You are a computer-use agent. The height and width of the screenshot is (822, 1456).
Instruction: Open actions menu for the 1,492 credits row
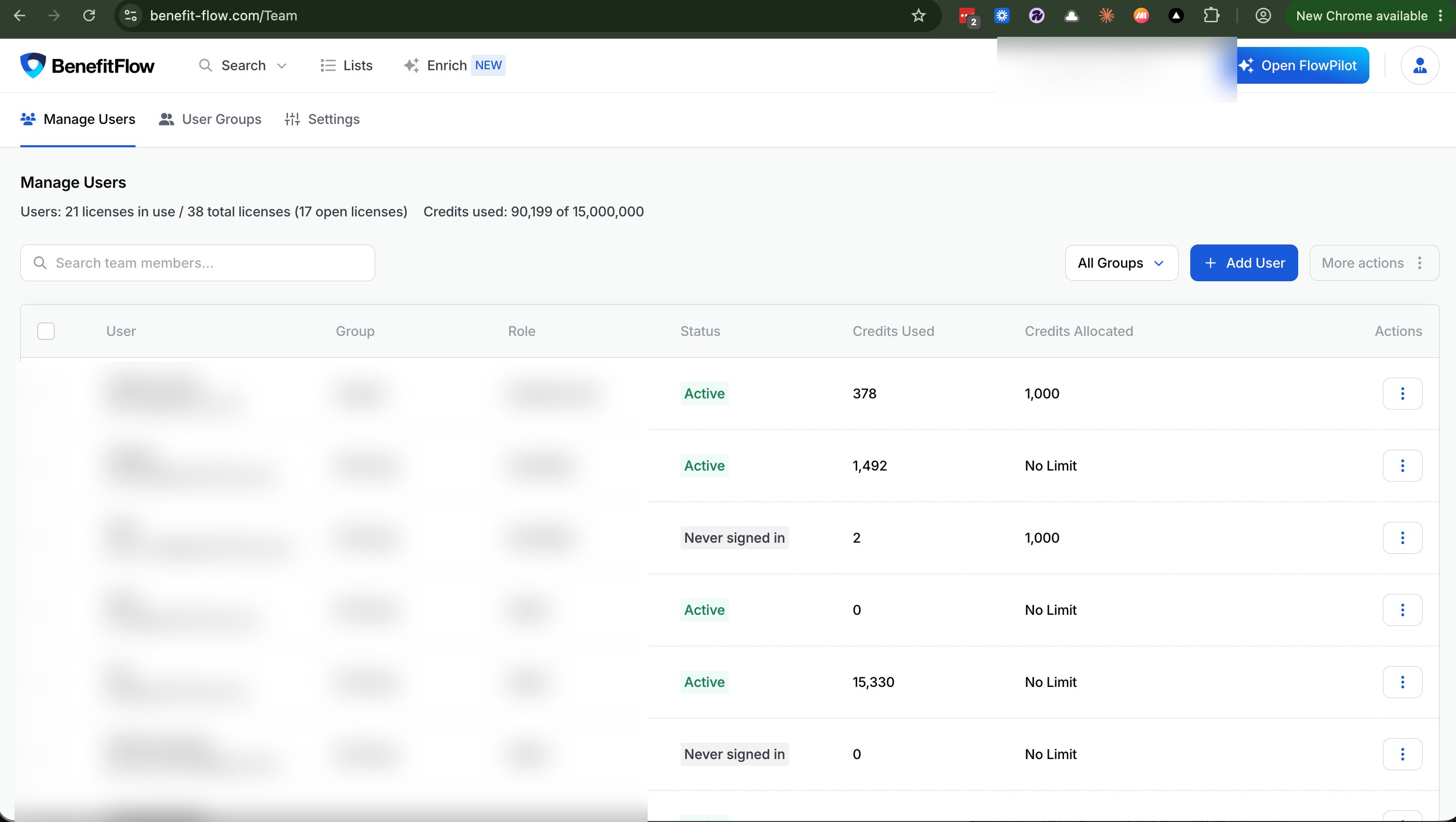click(x=1402, y=466)
